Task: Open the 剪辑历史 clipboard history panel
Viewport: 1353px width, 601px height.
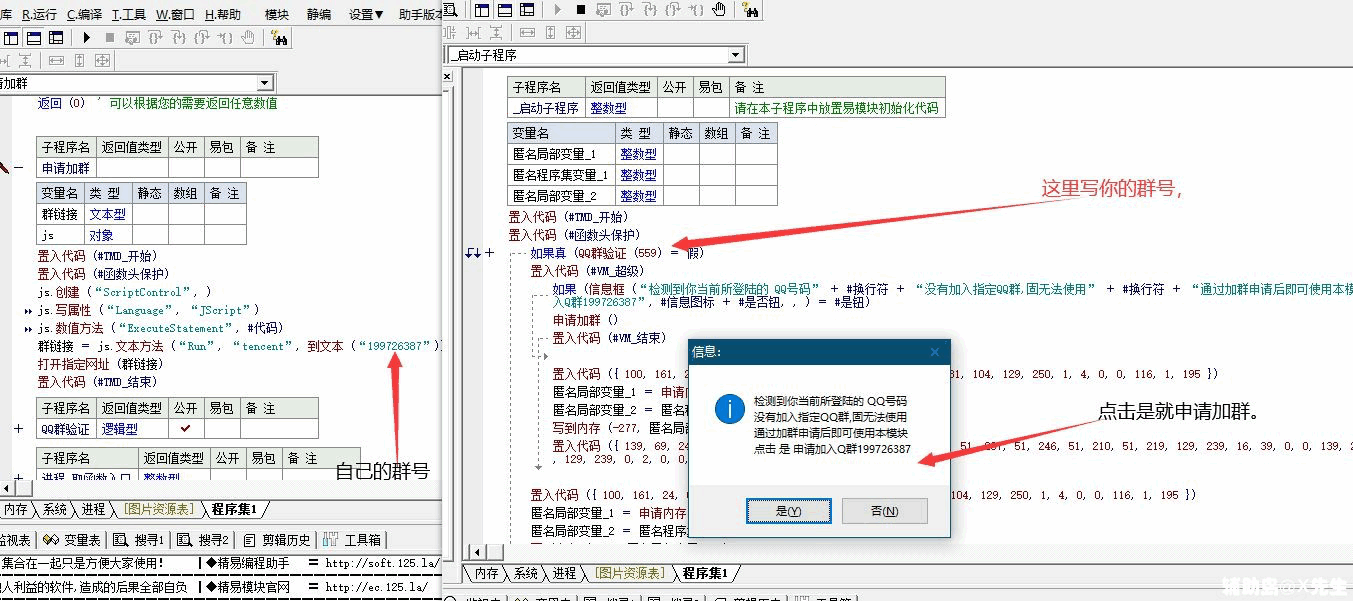Action: point(277,540)
